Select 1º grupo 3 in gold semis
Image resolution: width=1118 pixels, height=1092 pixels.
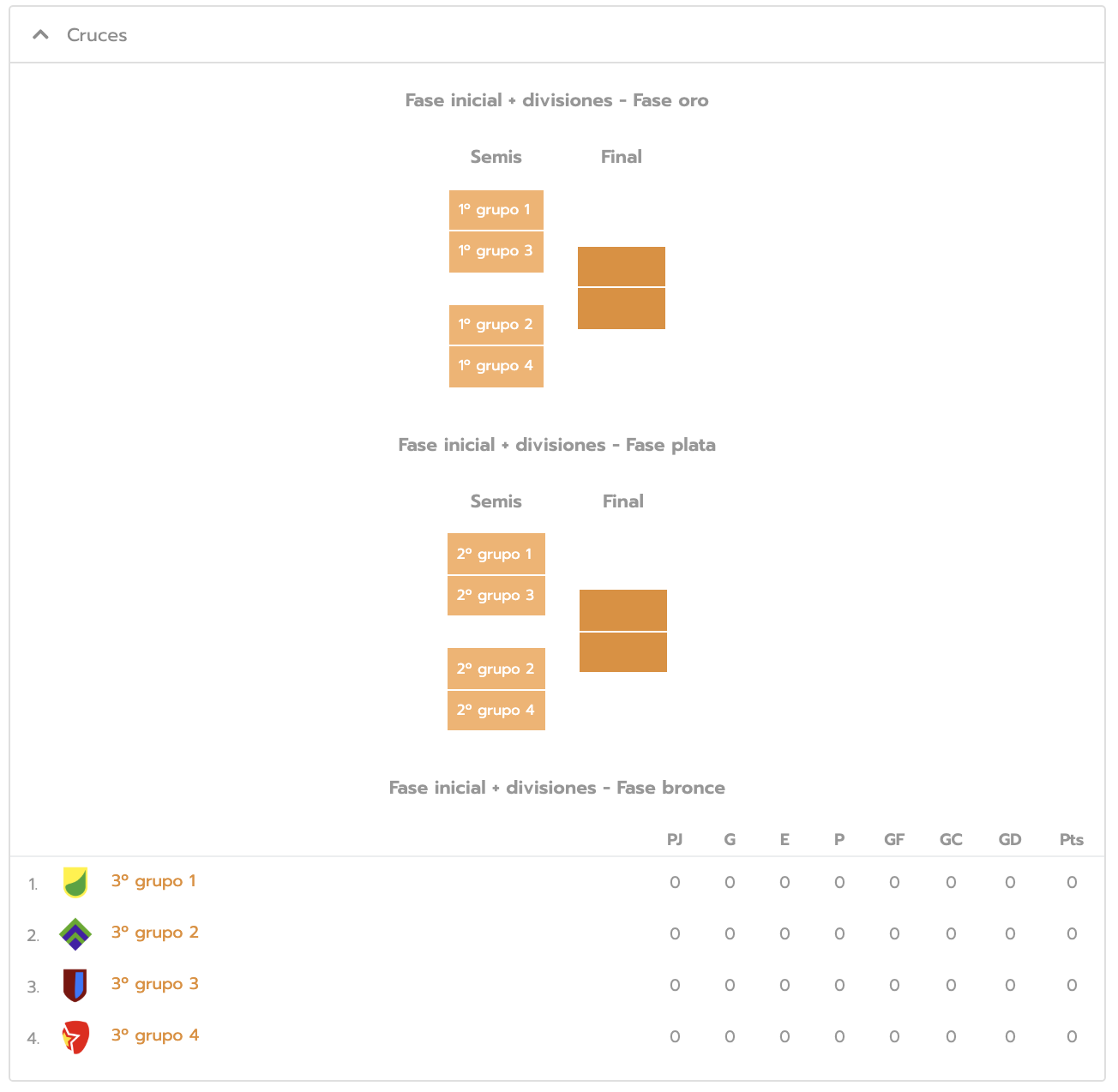click(x=496, y=251)
